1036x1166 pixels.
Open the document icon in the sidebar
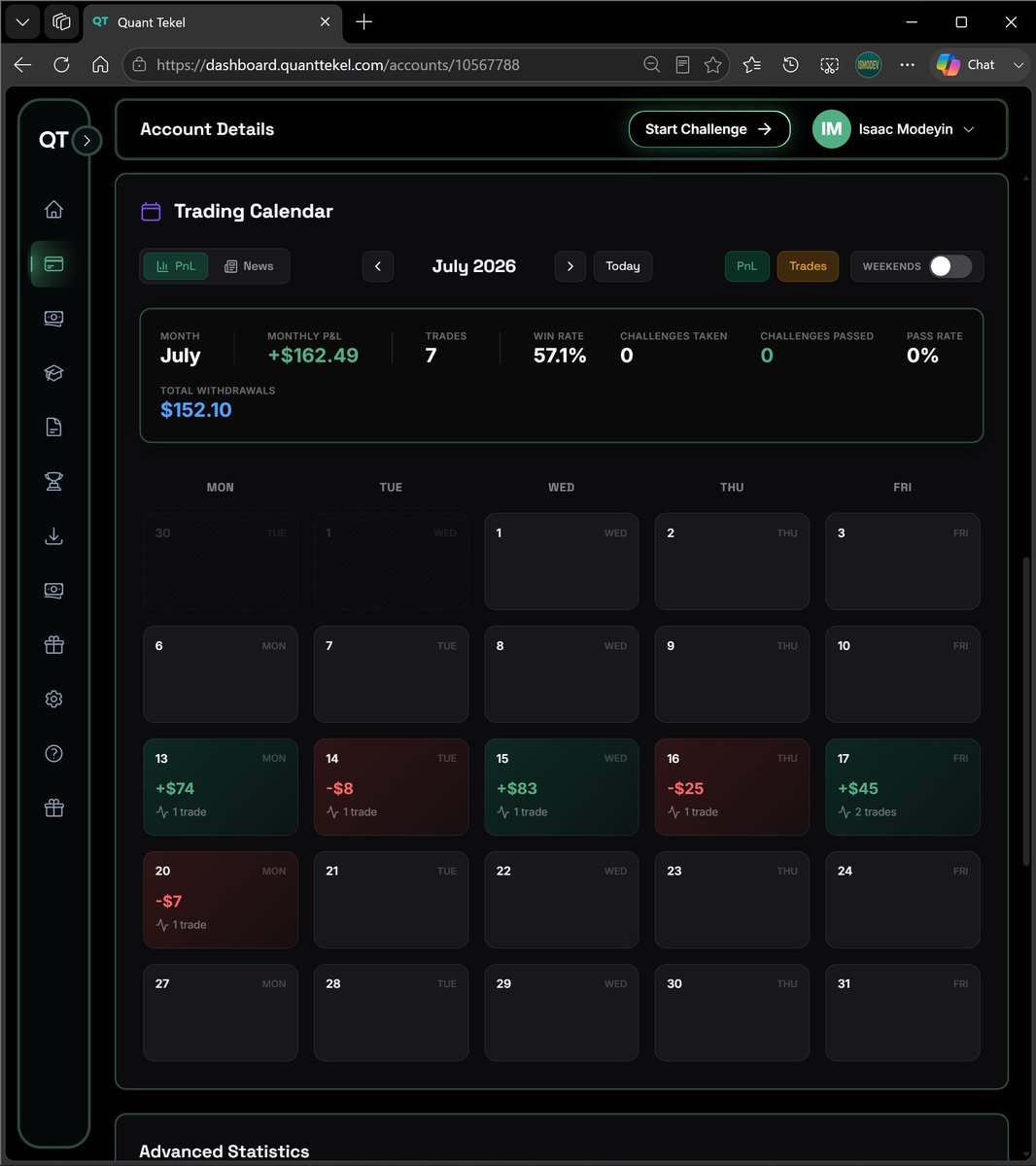[53, 428]
